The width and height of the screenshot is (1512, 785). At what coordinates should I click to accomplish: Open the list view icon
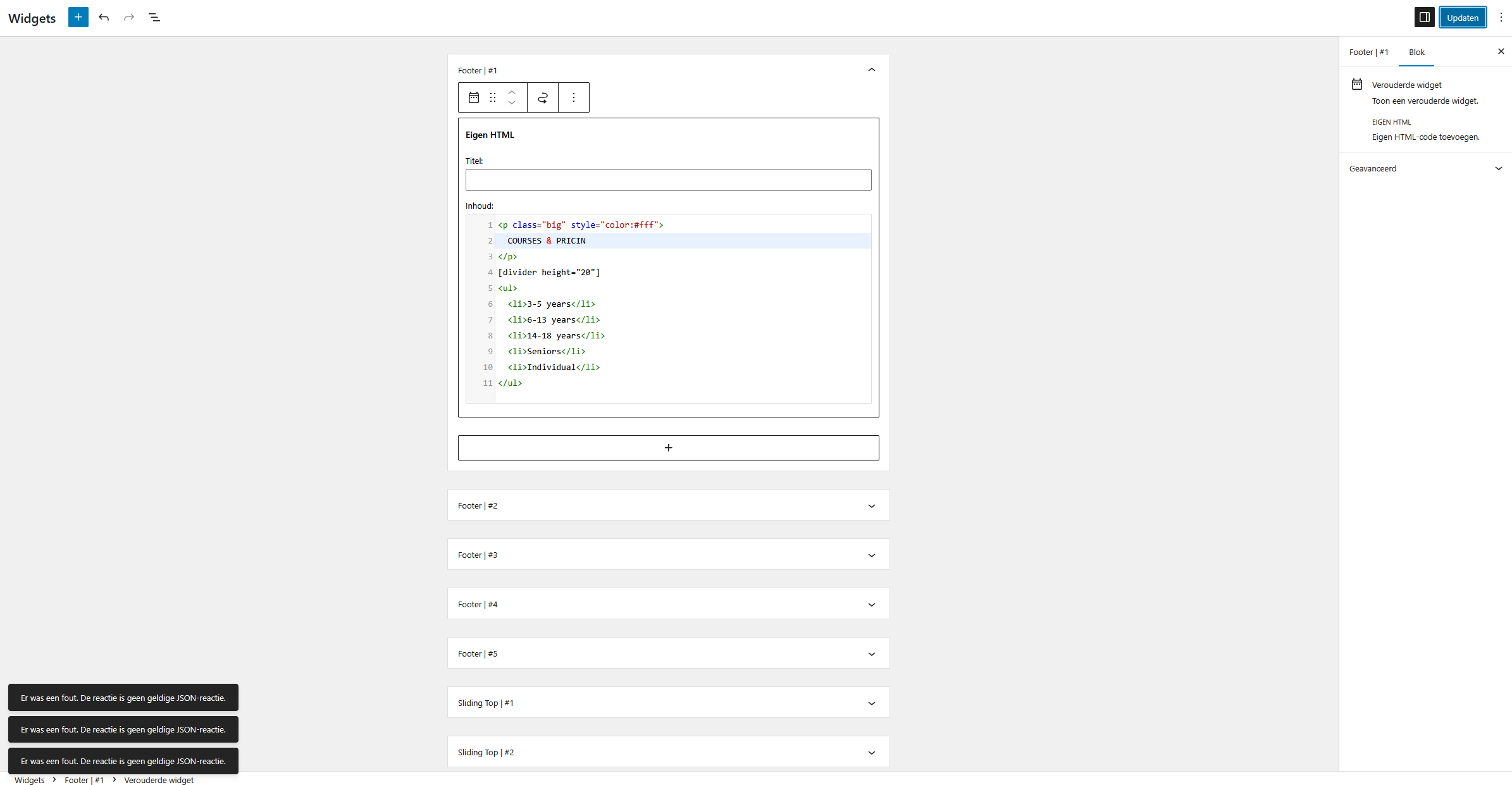pos(154,17)
